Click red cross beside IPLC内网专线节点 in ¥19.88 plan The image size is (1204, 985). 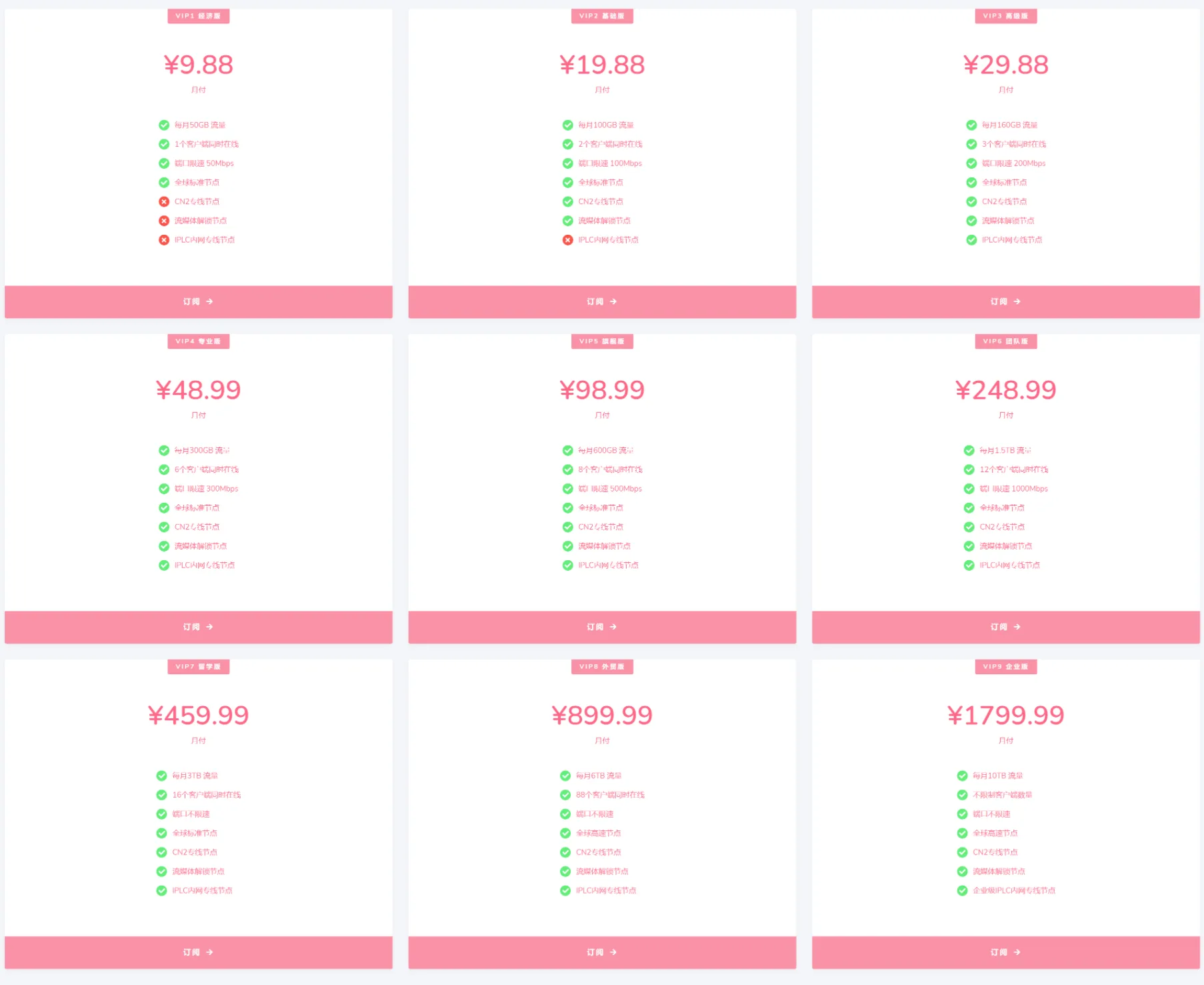(567, 240)
